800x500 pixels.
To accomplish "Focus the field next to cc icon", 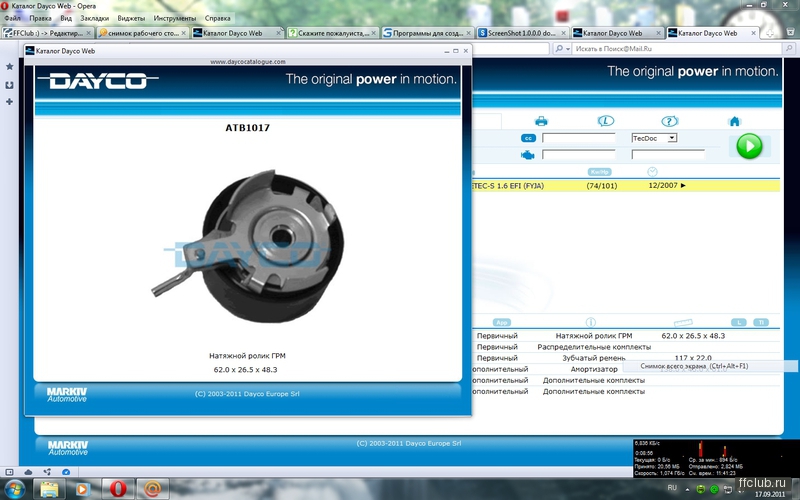I will (x=579, y=138).
